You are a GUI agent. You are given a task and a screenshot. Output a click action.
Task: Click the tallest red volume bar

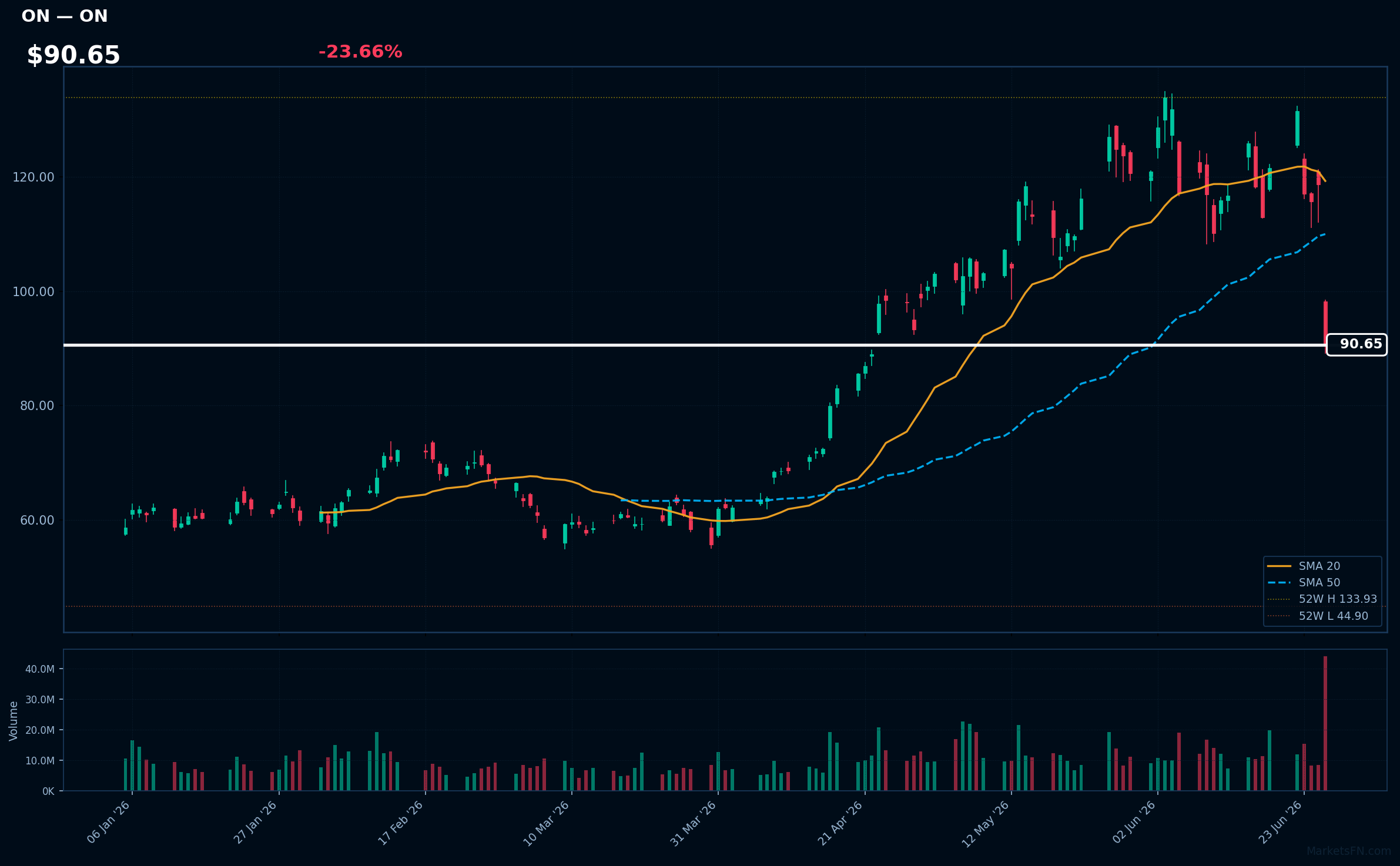coord(1325,723)
